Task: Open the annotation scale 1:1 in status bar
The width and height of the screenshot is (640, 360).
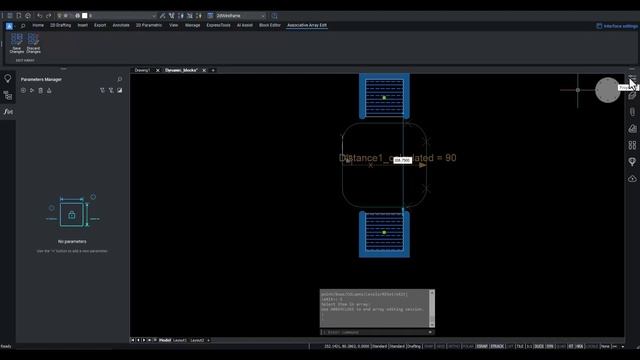Action: coord(529,346)
